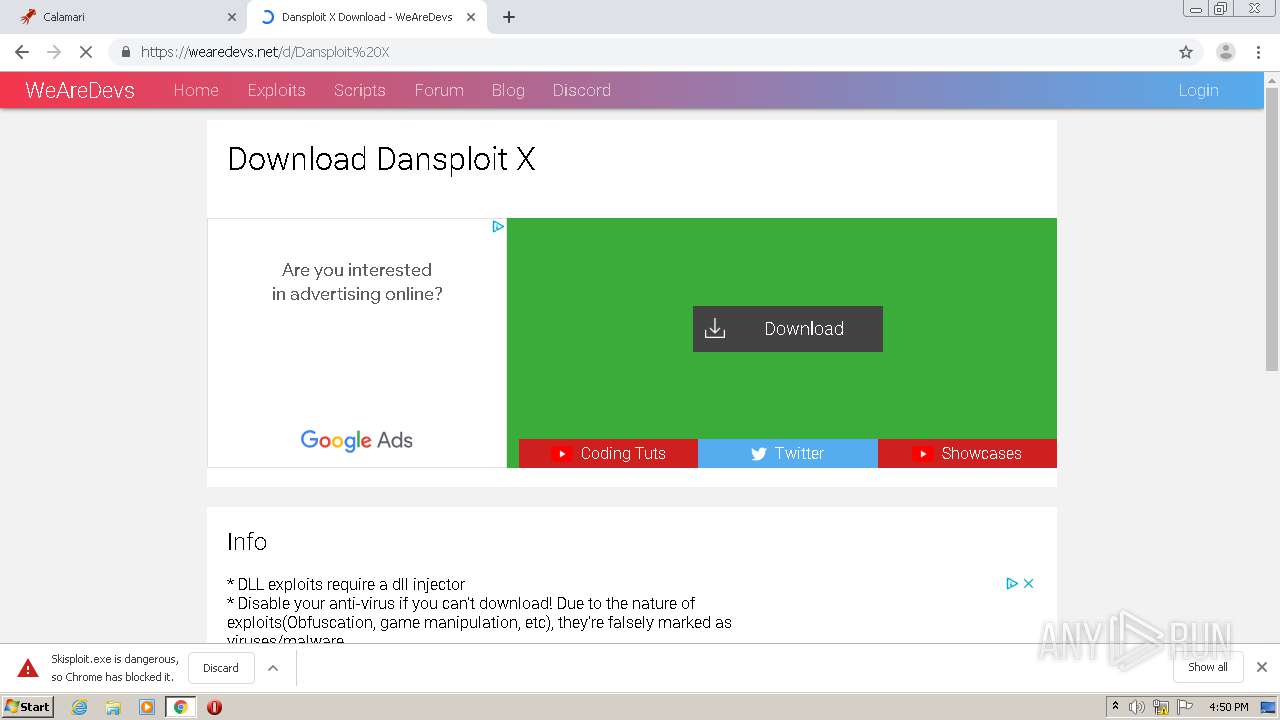Open the Scripts nav item
The height and width of the screenshot is (720, 1280).
[x=360, y=90]
